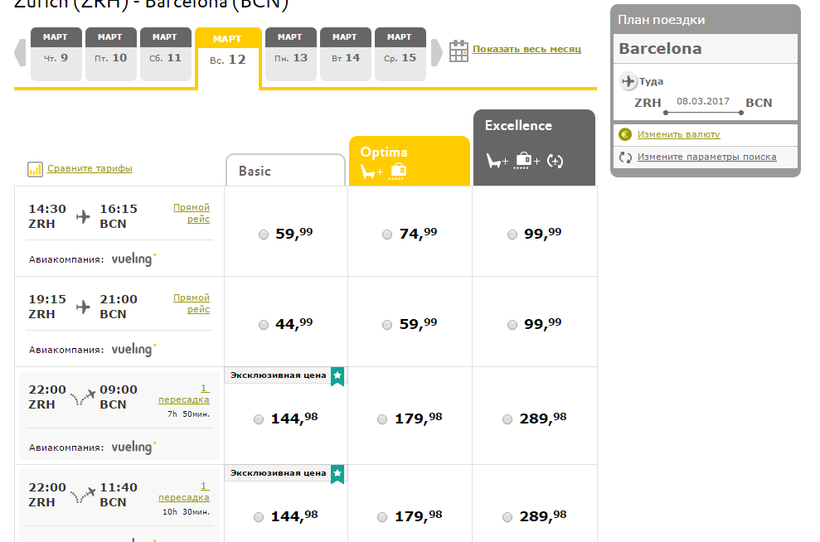The width and height of the screenshot is (820, 542).
Task: Click next dates arrow after March 15
Action: 436,53
